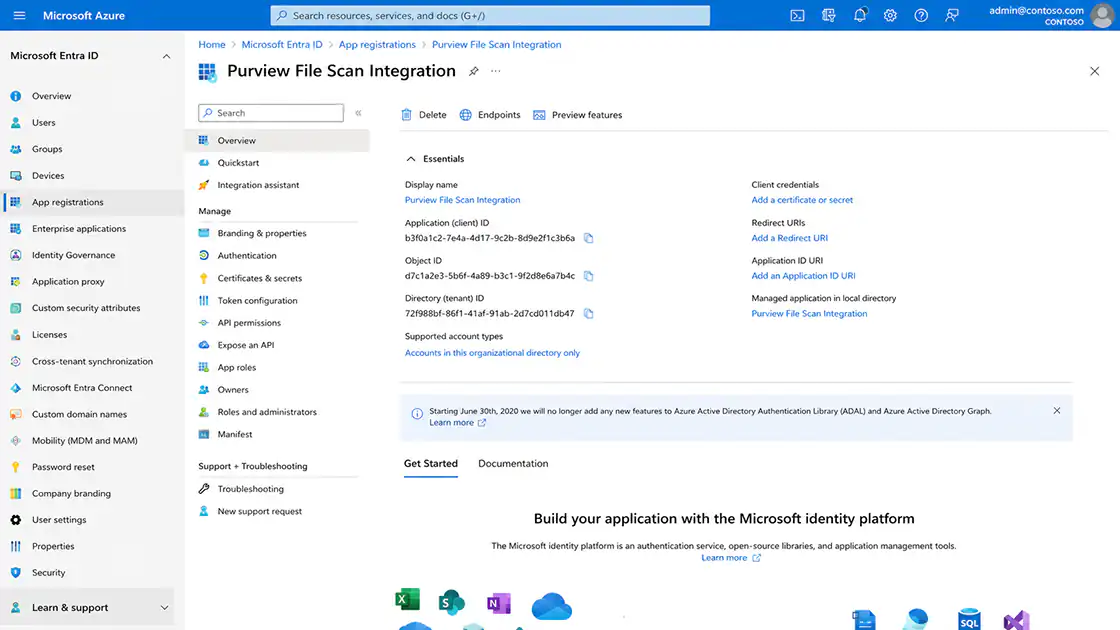Click the admin account avatar
Viewport: 1120px width, 630px height.
coord(1102,15)
